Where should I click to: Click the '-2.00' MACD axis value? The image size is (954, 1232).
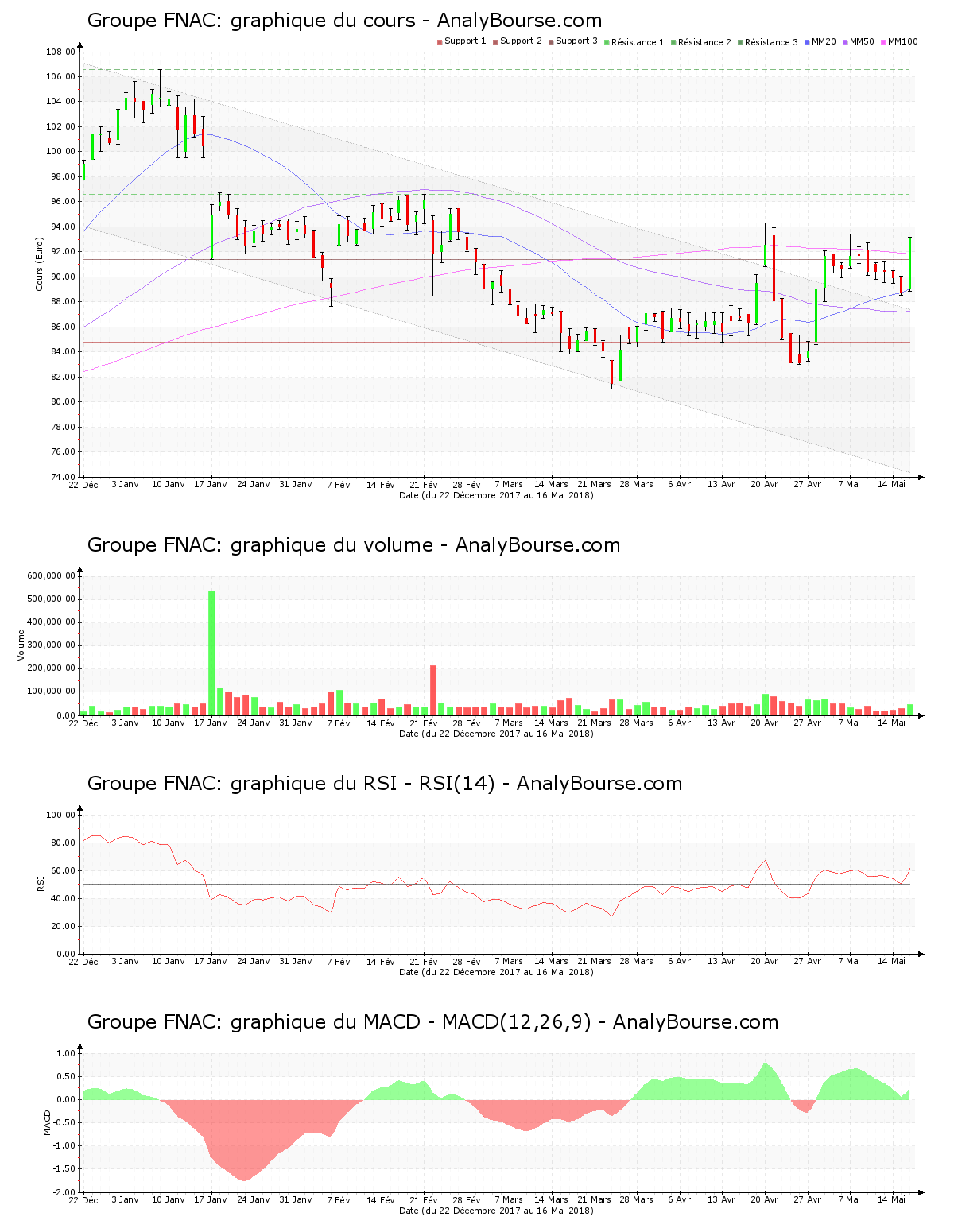64,1192
